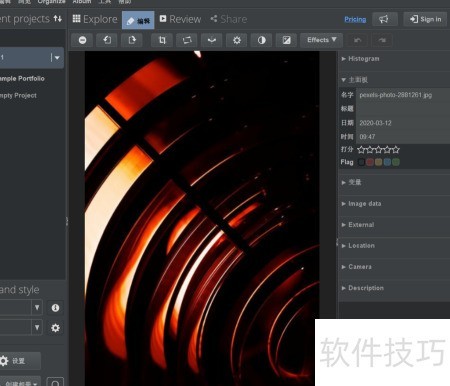Select the straighten tool
450x386 pixels.
(x=187, y=40)
